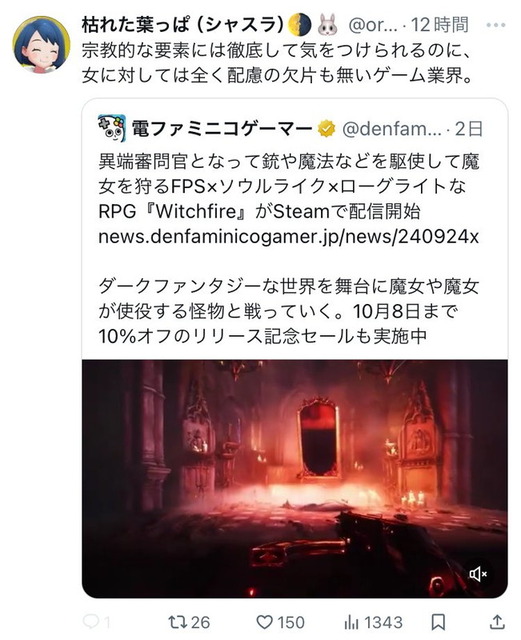Open 枯れた葉っぱ (シャスラ) display name
Viewport: 521px width, 640px height.
click(x=183, y=25)
